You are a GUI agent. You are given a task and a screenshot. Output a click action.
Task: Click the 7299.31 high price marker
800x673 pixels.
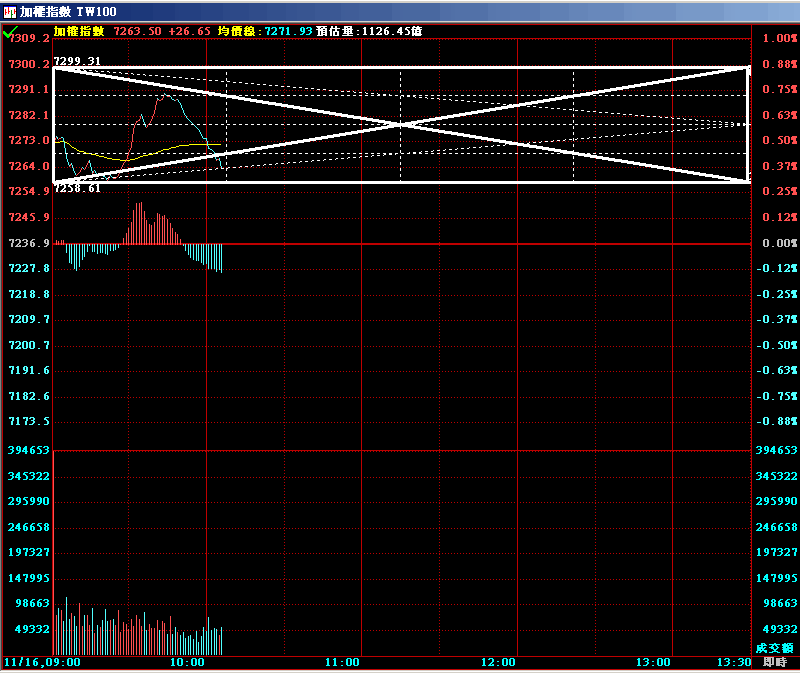(78, 61)
